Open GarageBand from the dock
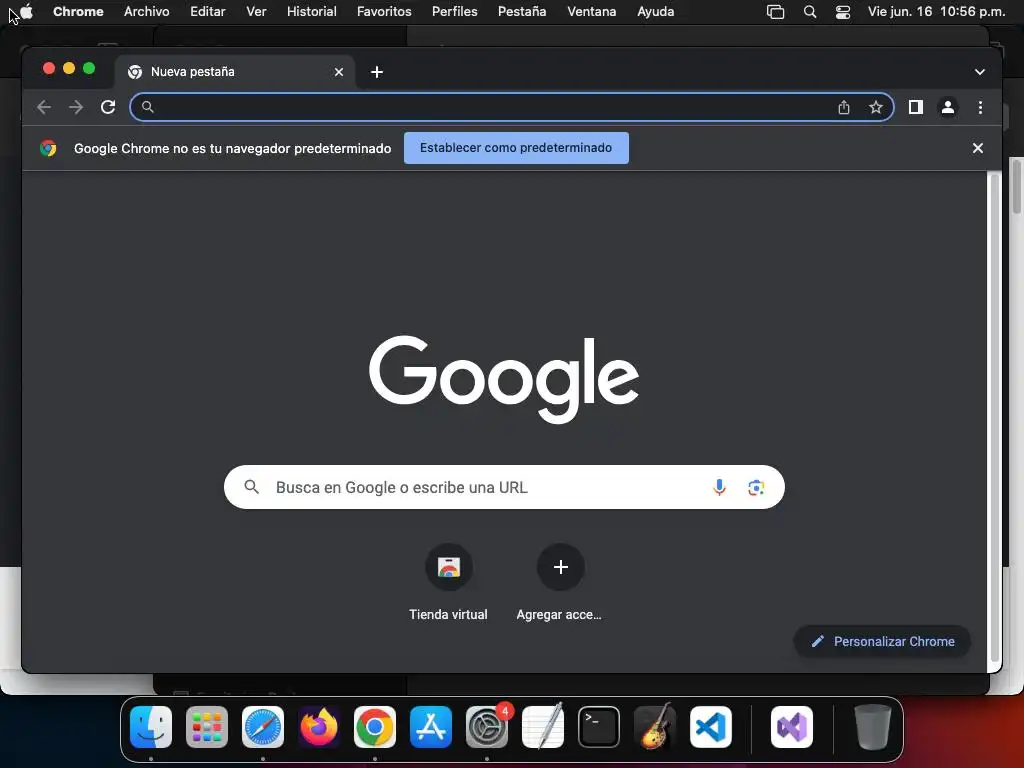The height and width of the screenshot is (768, 1024). (x=655, y=727)
